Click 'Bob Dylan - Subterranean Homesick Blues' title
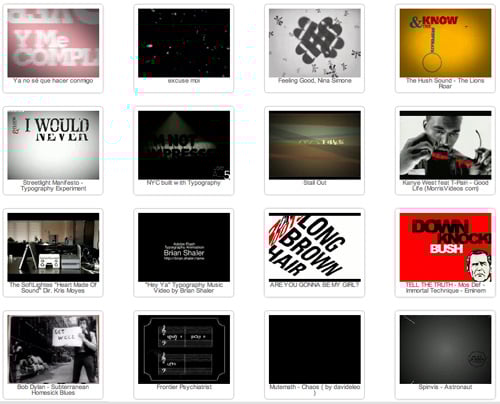This screenshot has height=404, width=500. (x=53, y=390)
